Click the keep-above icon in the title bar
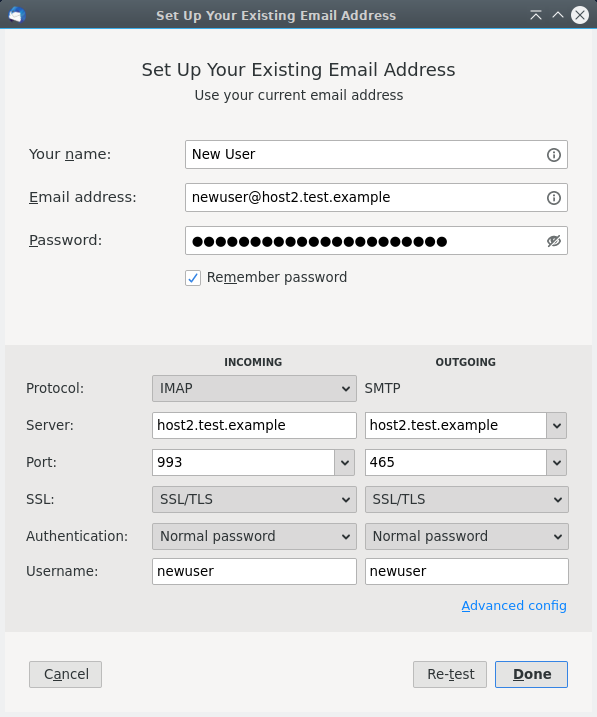597x717 pixels. [536, 15]
